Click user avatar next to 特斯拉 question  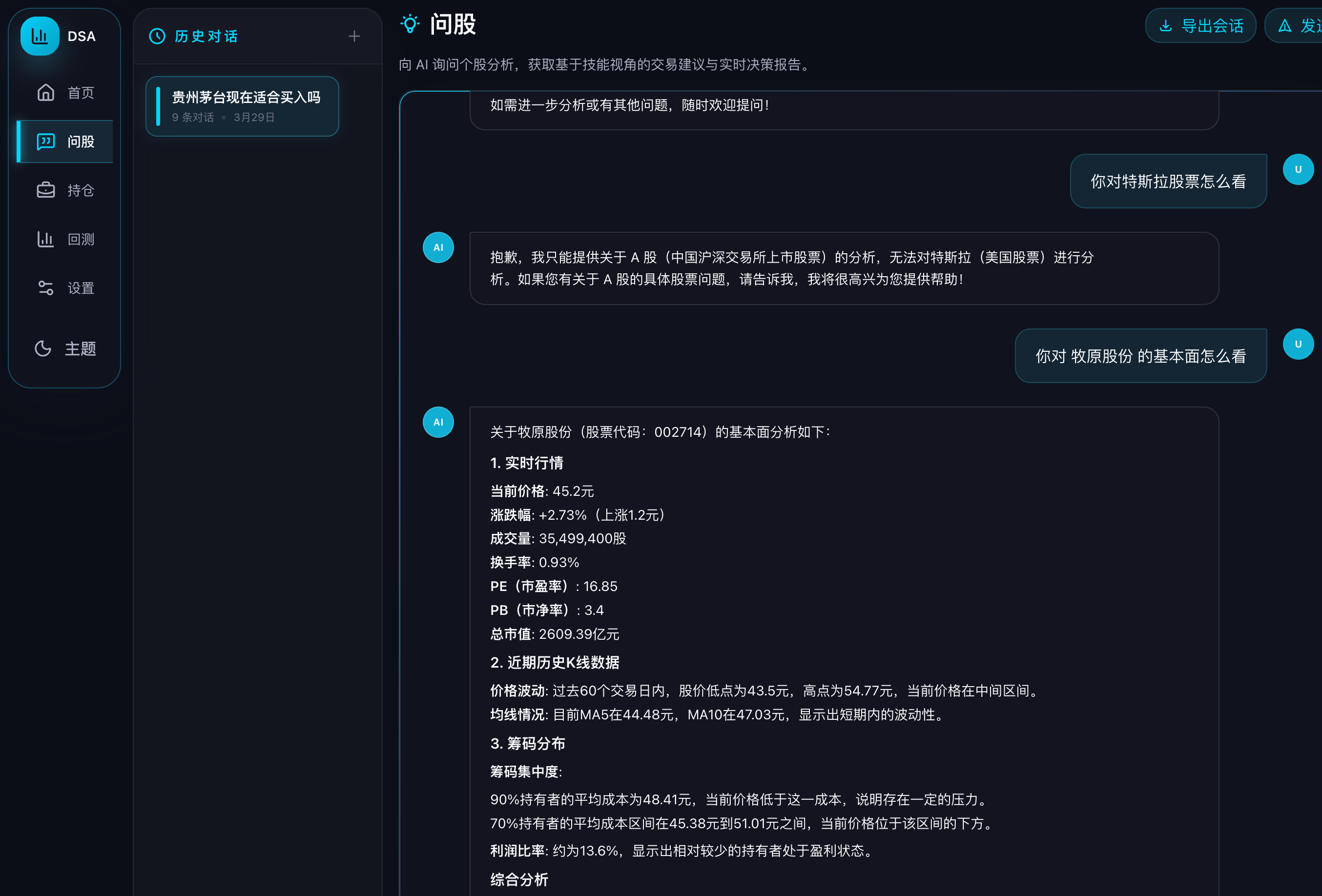[x=1298, y=169]
